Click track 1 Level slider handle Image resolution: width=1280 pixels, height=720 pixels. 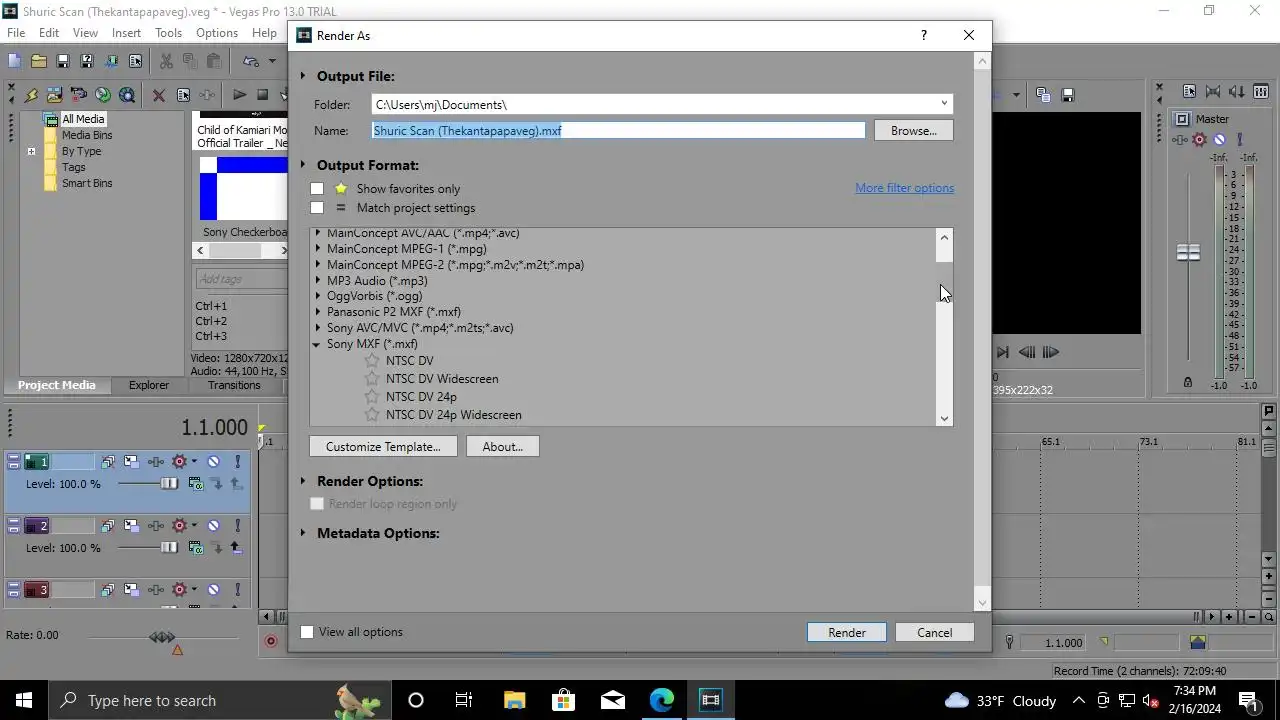[169, 484]
